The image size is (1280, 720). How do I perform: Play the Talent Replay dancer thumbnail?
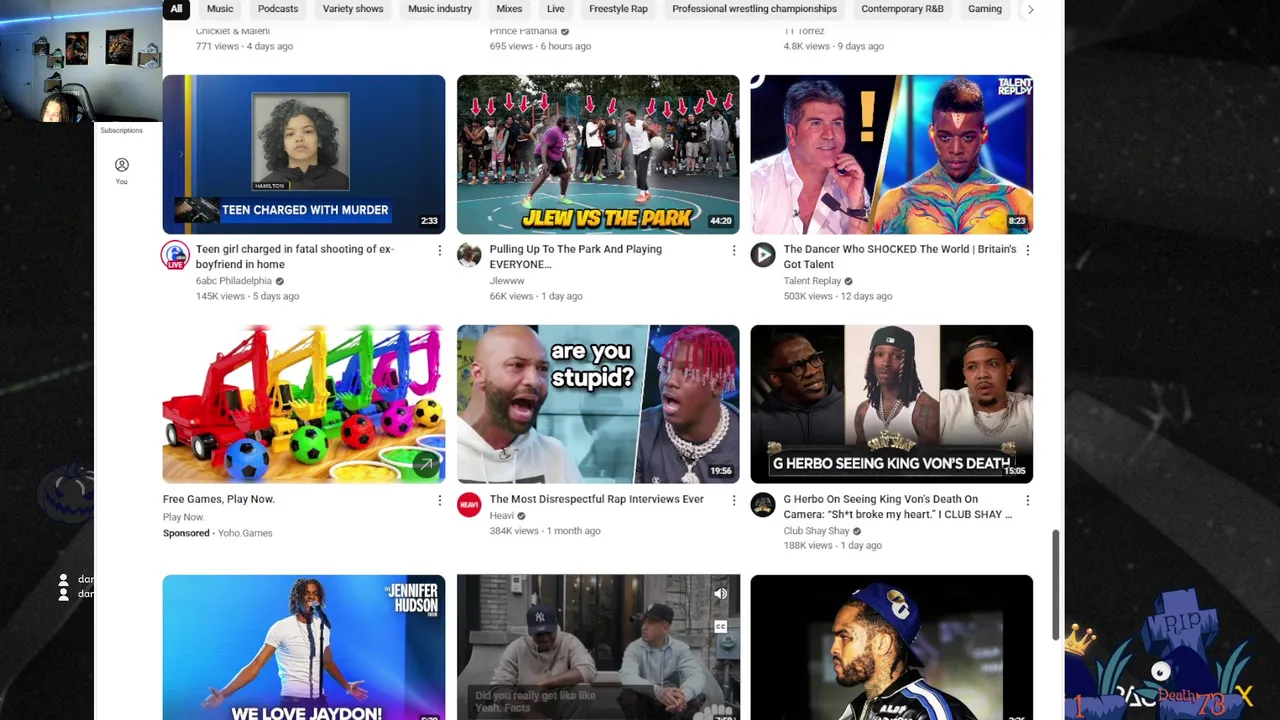click(892, 154)
